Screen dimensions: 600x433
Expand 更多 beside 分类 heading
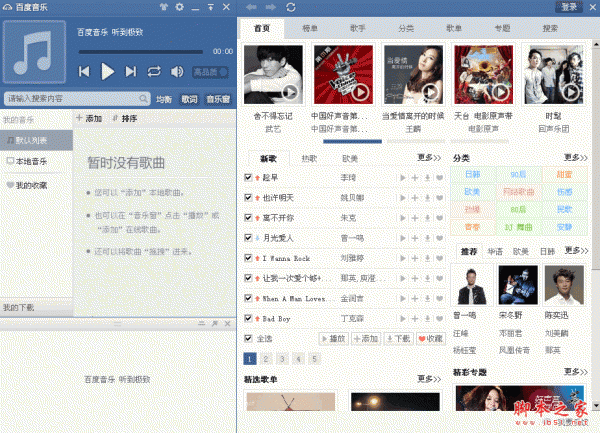pos(576,158)
